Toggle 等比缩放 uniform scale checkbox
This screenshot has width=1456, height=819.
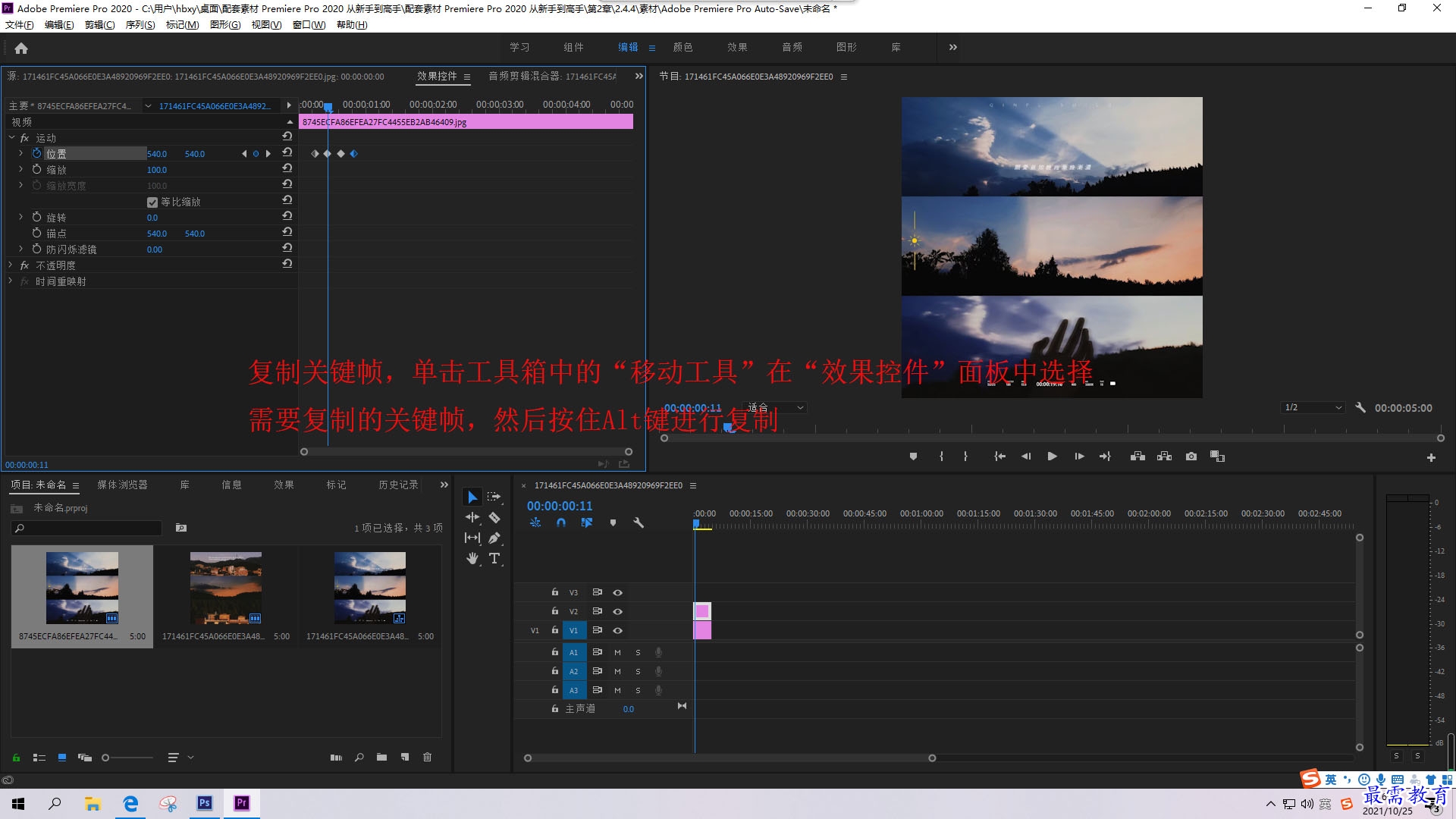tap(152, 202)
